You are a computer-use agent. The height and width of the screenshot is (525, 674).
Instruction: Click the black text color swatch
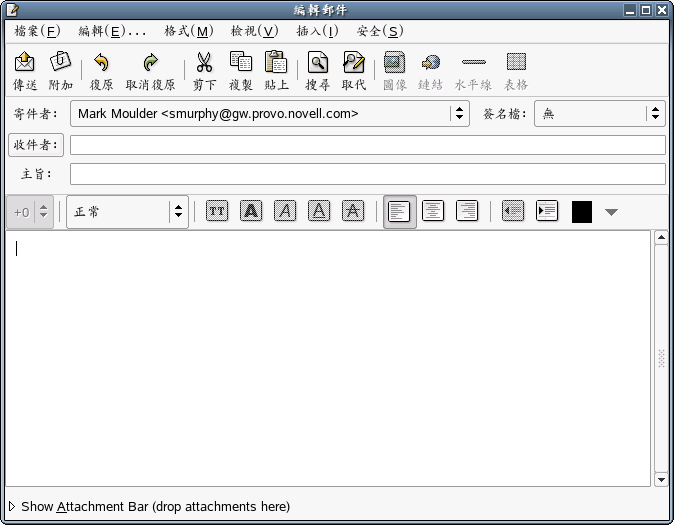pyautogui.click(x=582, y=212)
